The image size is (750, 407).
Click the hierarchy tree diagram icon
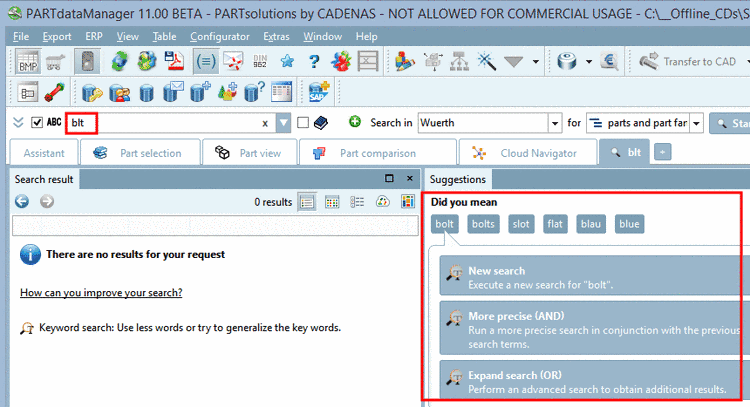click(x=459, y=62)
